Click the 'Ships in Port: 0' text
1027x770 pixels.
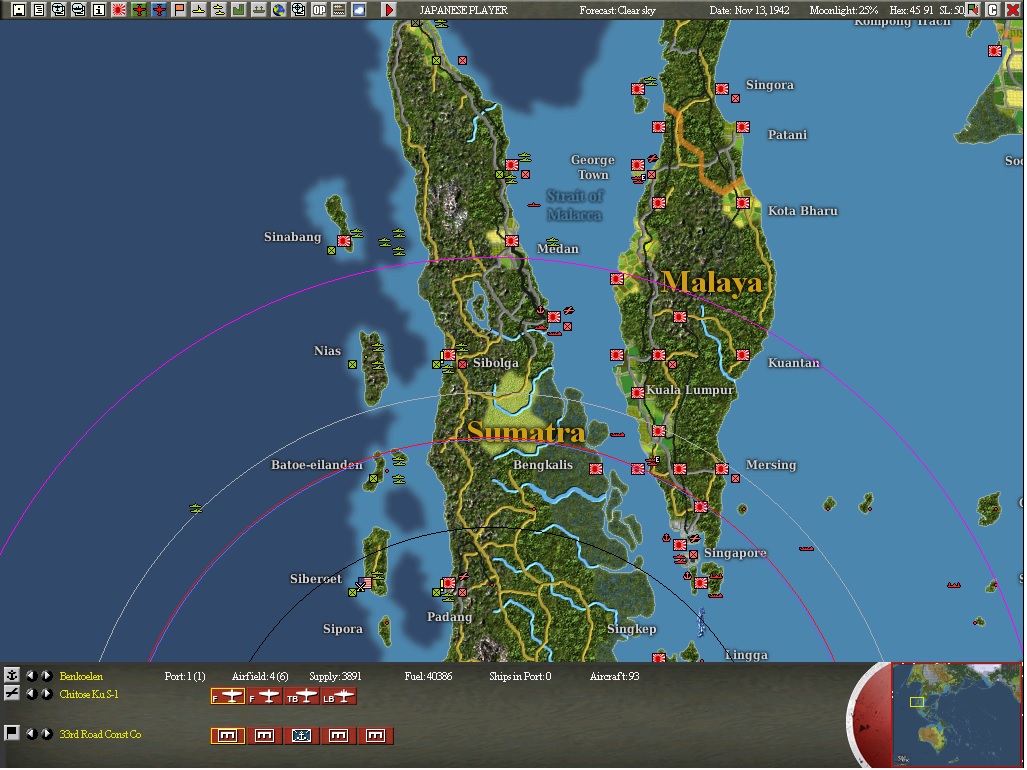520,676
